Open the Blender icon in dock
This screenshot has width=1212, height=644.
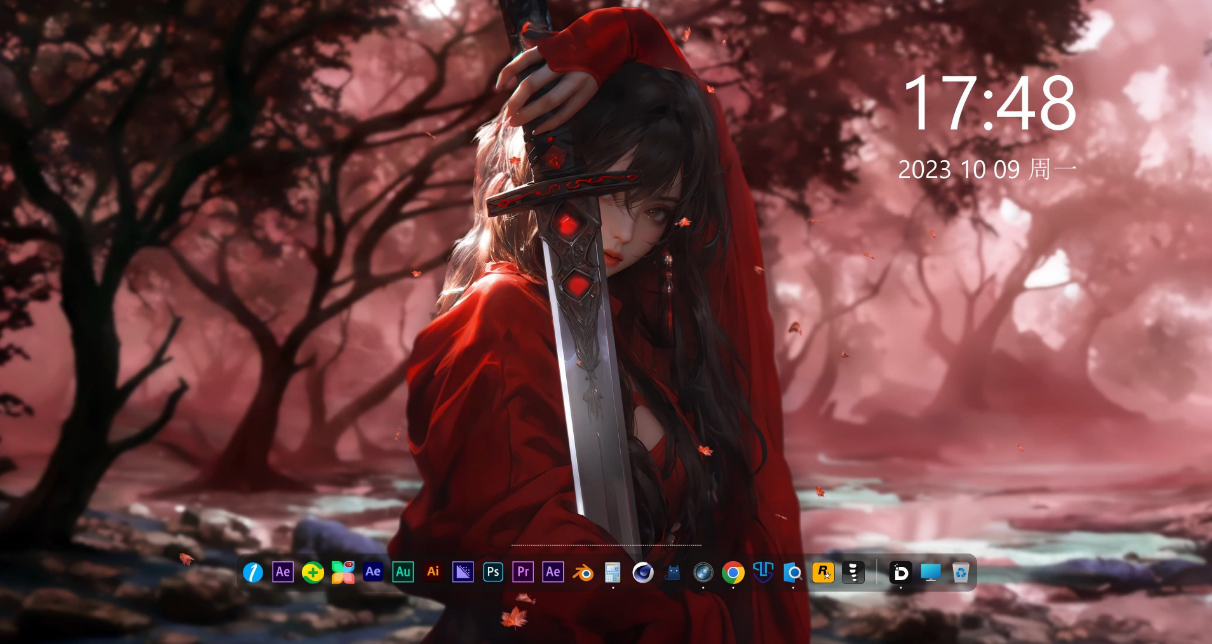click(x=583, y=572)
